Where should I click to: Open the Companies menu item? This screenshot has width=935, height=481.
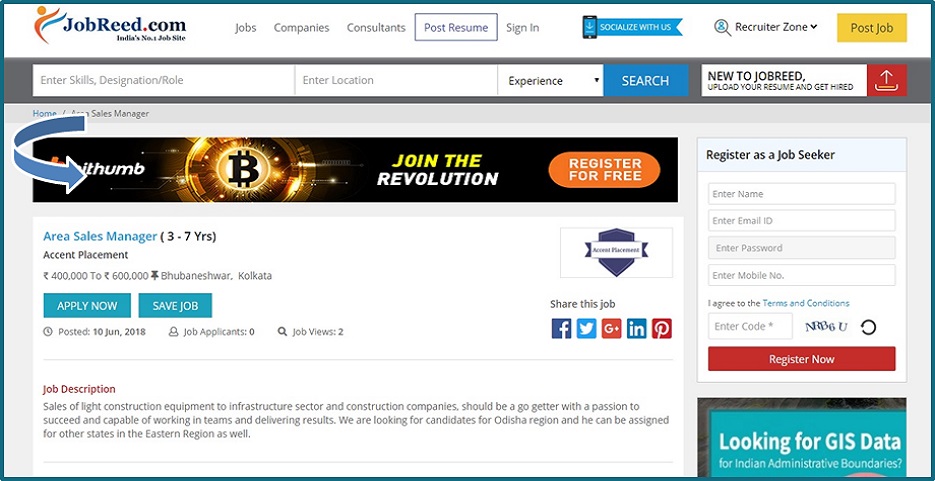pyautogui.click(x=301, y=27)
